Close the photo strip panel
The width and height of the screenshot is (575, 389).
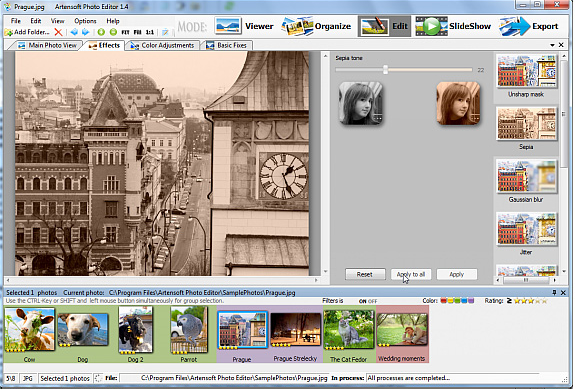point(563,292)
